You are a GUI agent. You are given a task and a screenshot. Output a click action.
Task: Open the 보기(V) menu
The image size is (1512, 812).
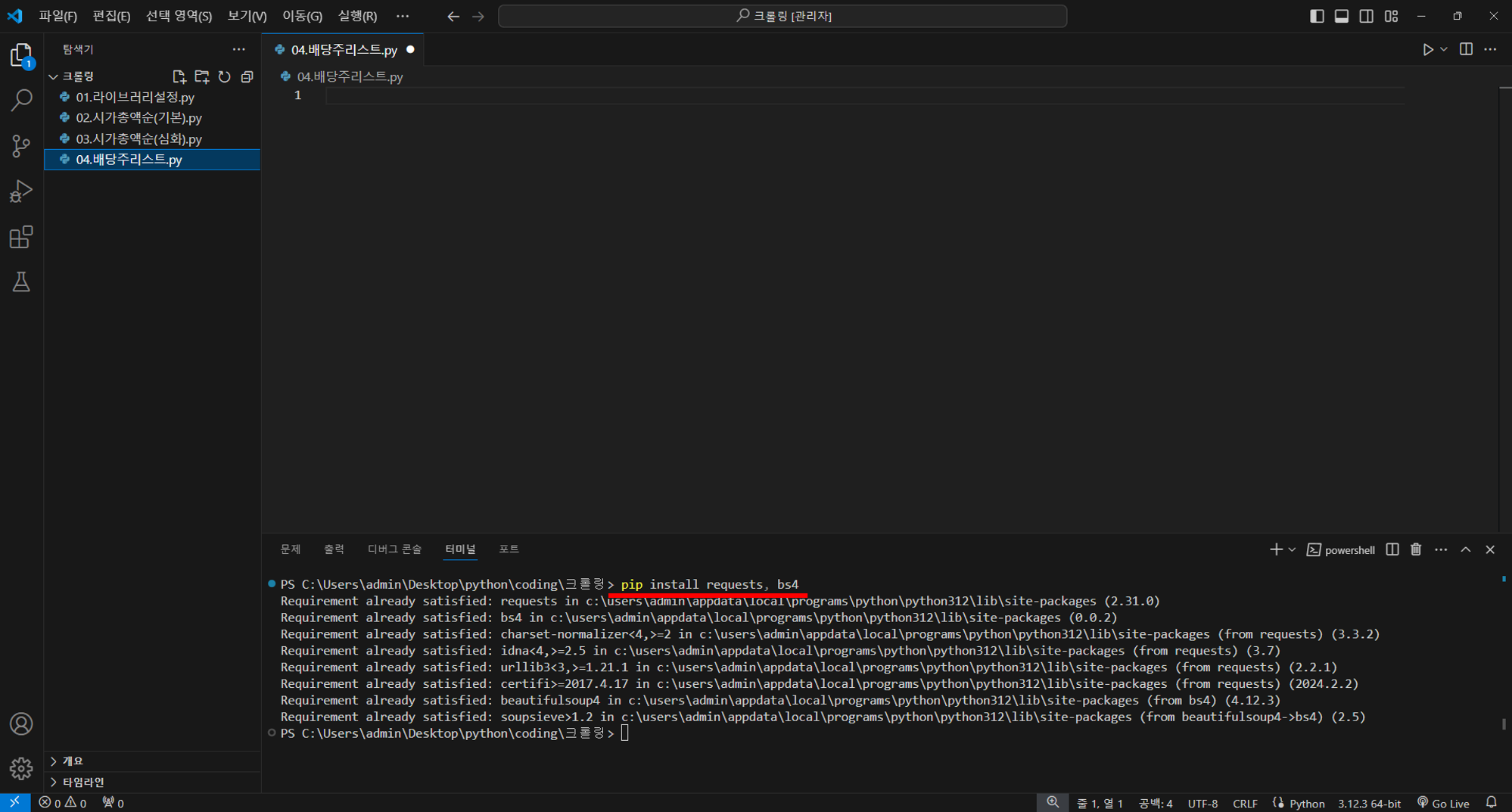pos(247,16)
